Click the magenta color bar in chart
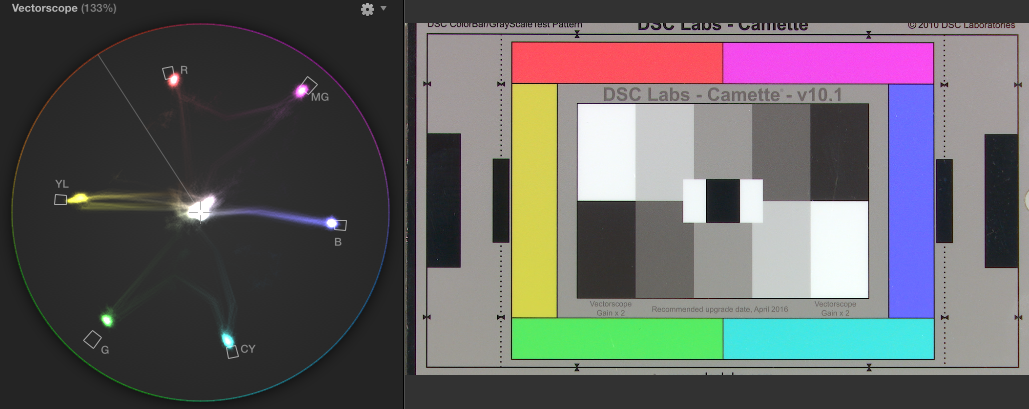Image resolution: width=1029 pixels, height=409 pixels. tap(828, 63)
